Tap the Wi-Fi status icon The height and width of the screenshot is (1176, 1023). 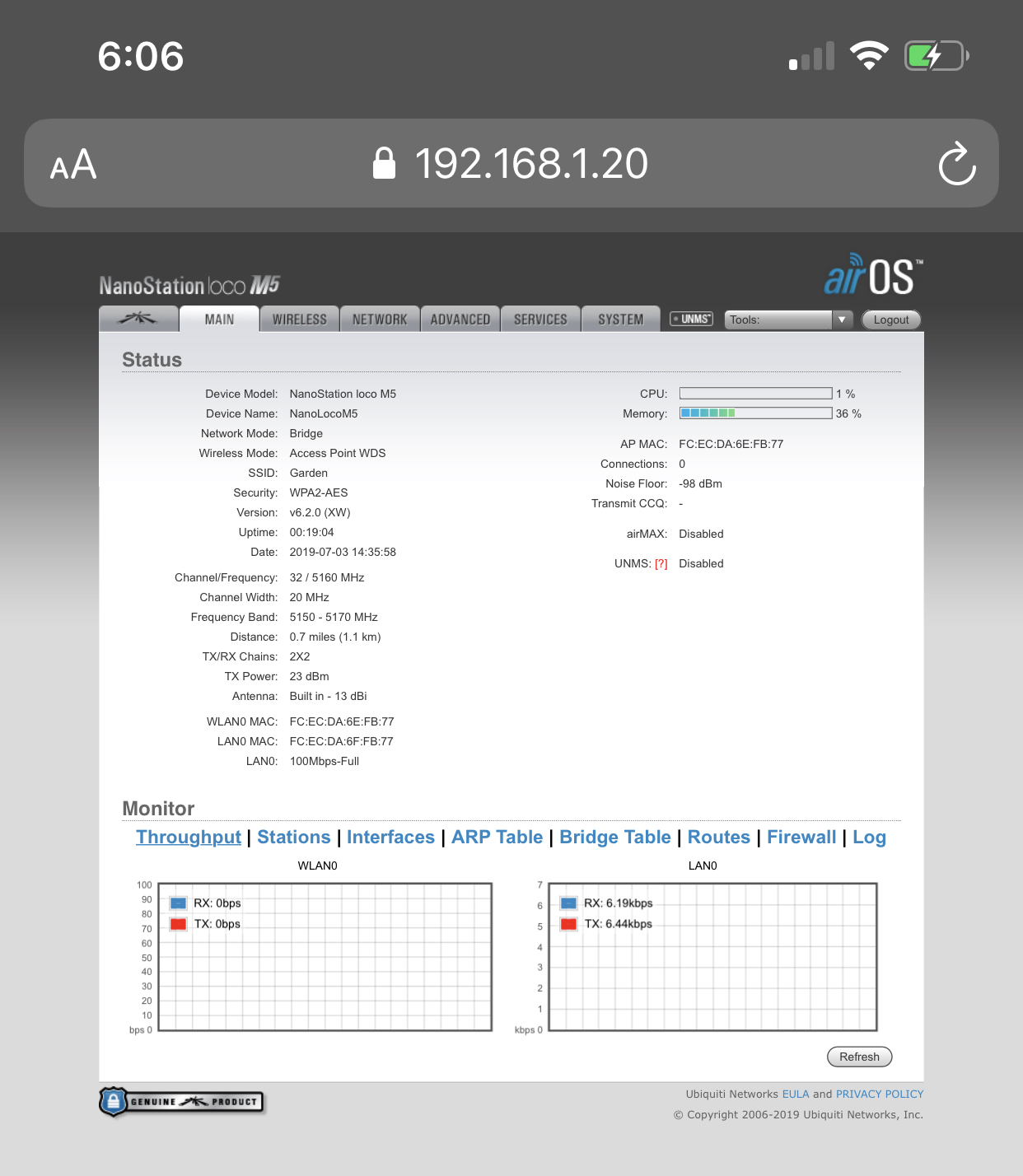869,56
